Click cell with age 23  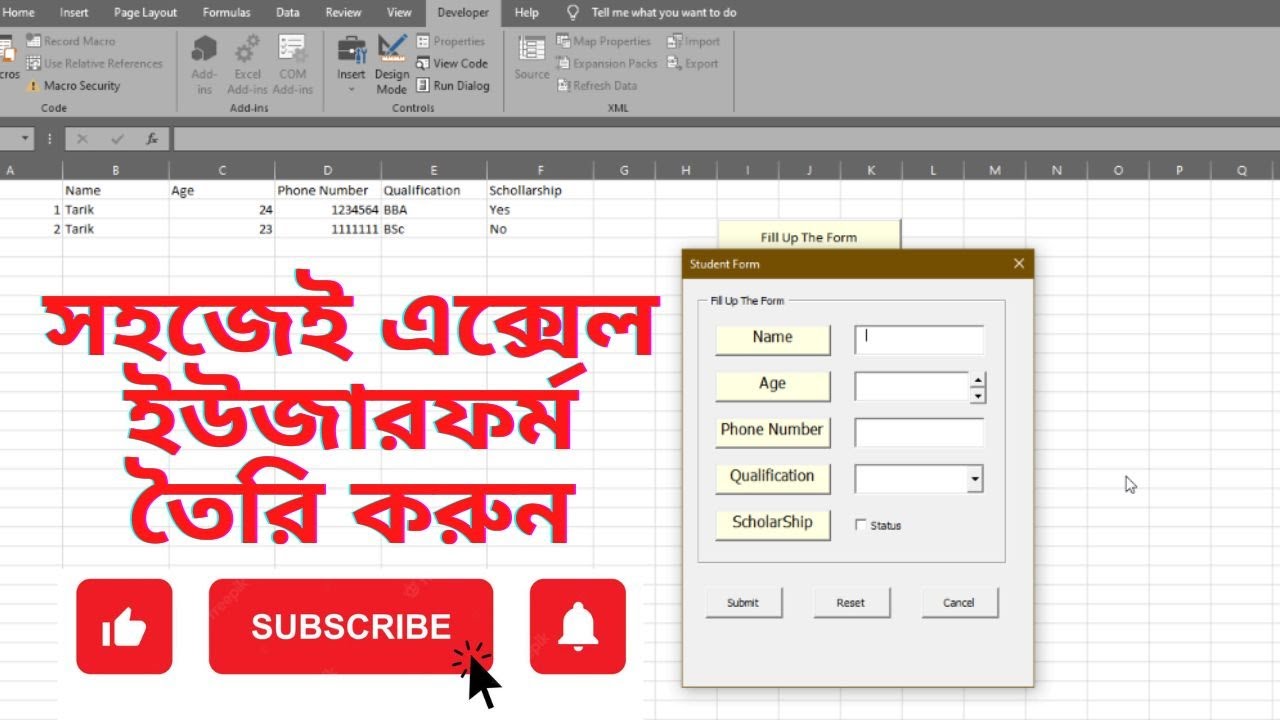(222, 229)
